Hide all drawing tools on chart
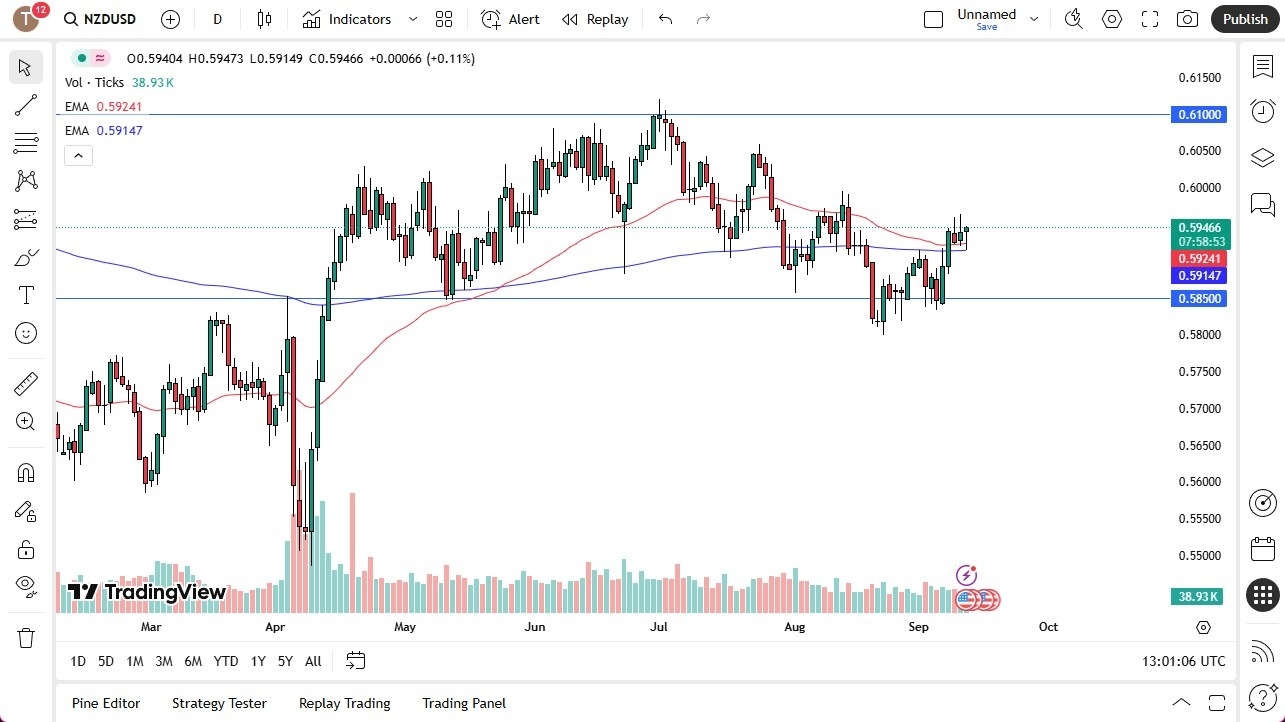The width and height of the screenshot is (1285, 722). (x=25, y=586)
